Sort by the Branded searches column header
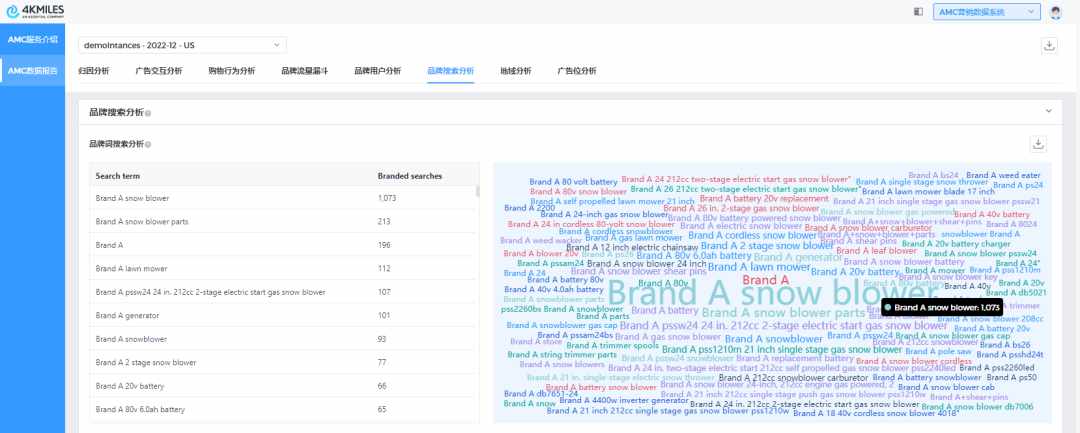This screenshot has width=1080, height=433. 410,175
